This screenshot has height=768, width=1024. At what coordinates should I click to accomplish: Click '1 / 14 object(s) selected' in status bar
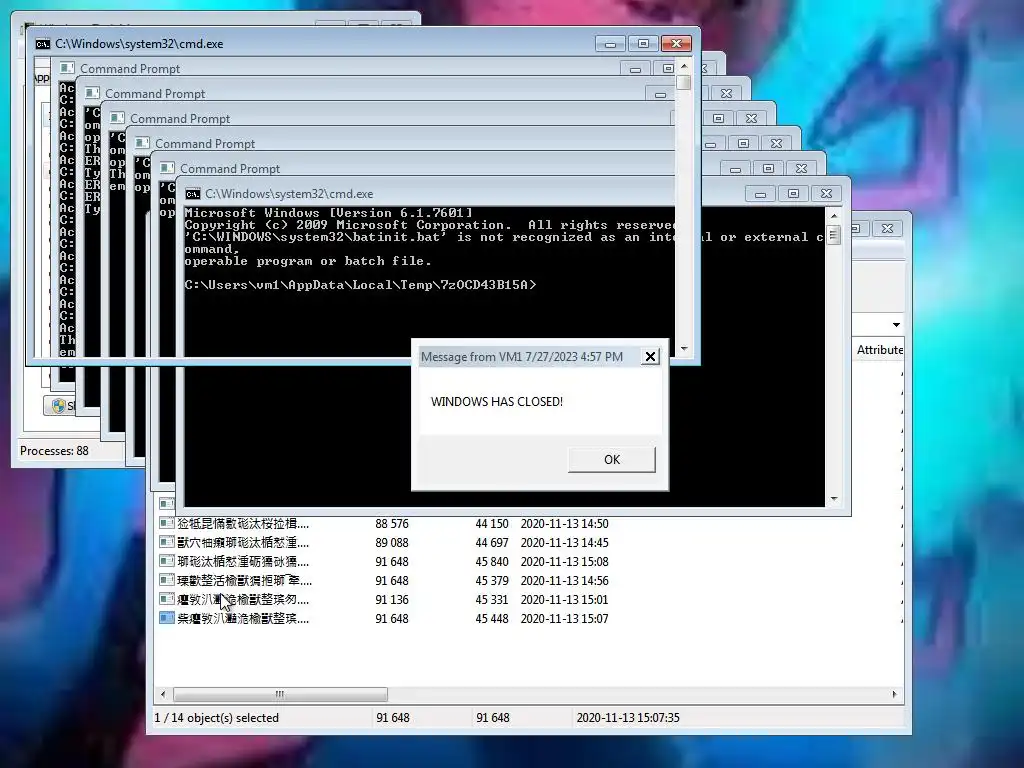point(216,718)
